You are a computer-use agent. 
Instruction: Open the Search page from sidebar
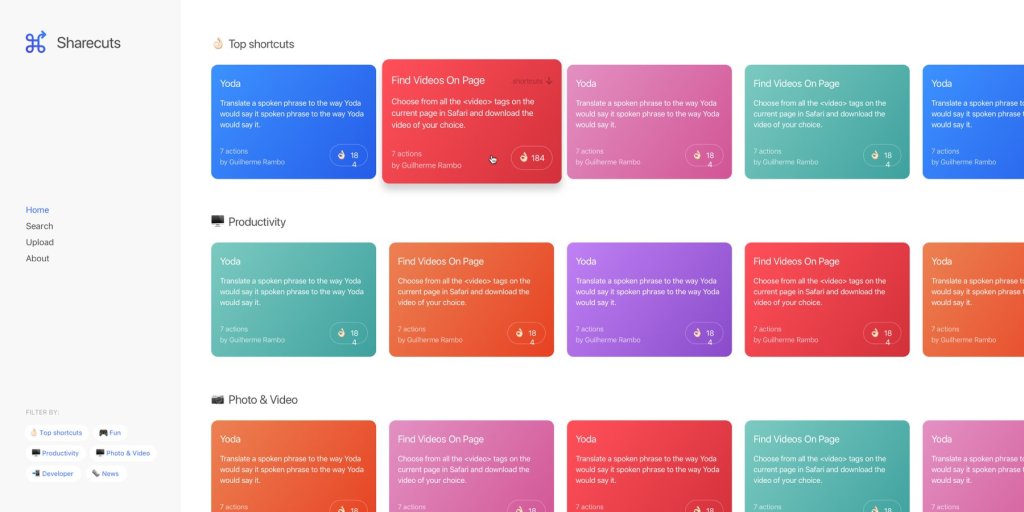(39, 226)
